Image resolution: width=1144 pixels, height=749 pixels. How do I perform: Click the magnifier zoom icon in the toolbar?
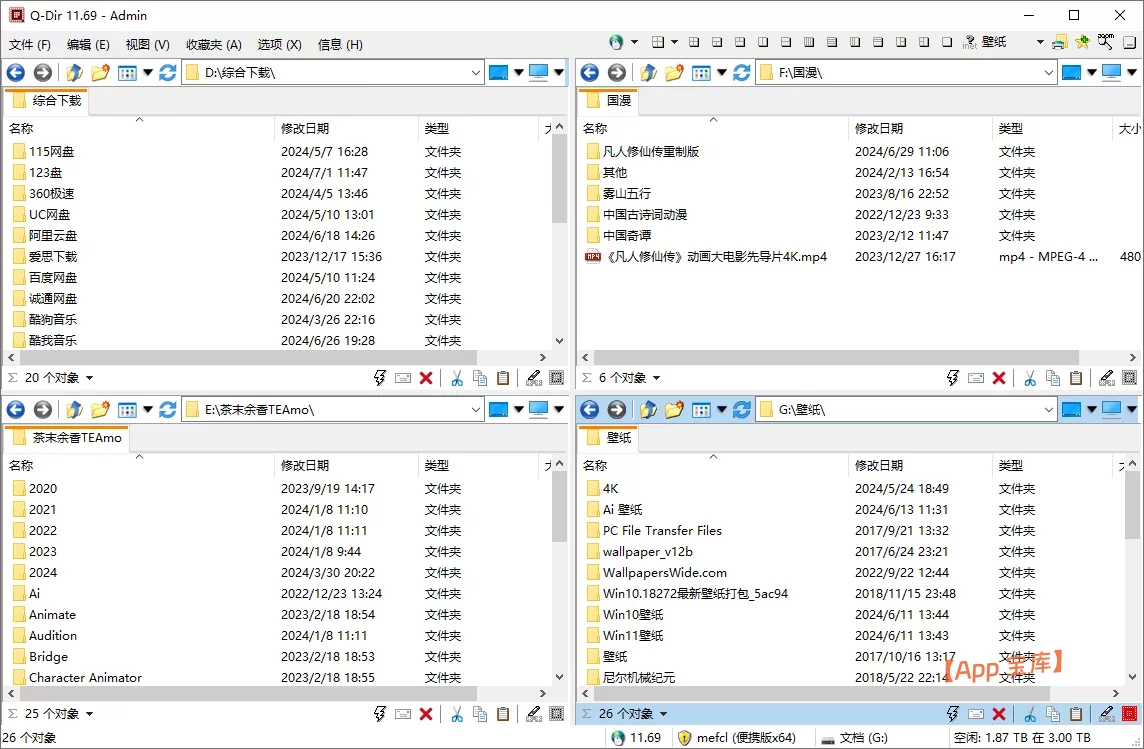(x=1104, y=42)
